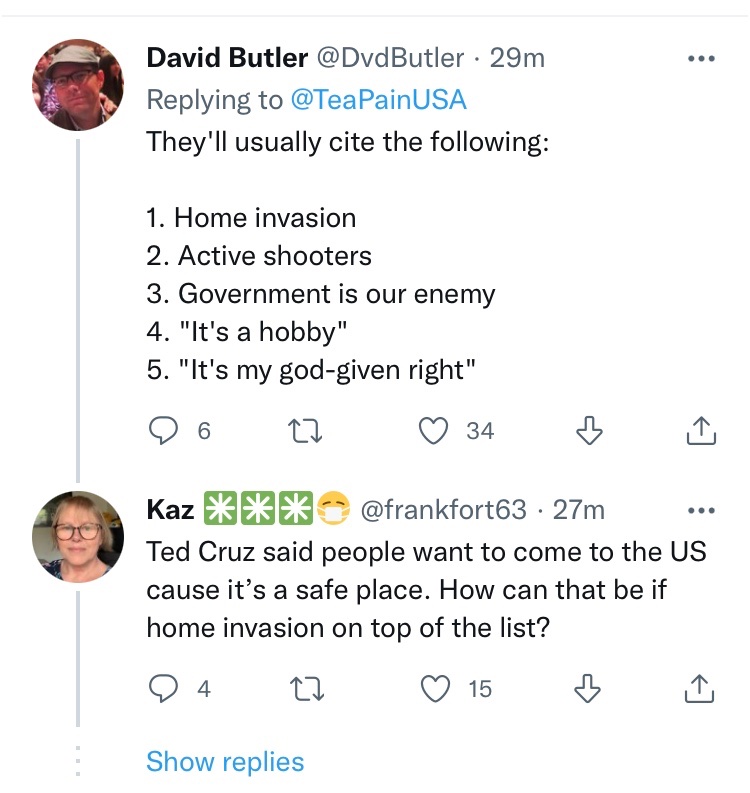Reply to David Butler's tweet

pyautogui.click(x=163, y=431)
